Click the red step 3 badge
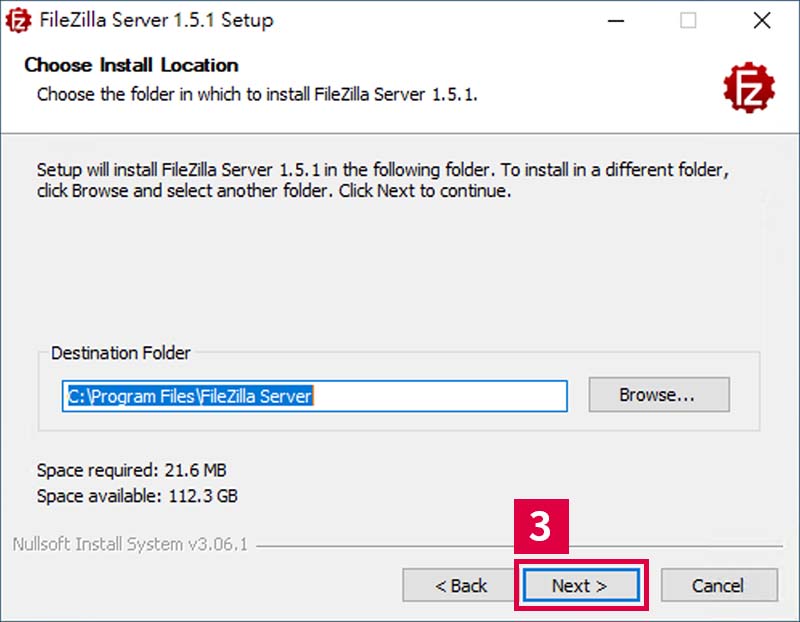The height and width of the screenshot is (622, 800). (541, 526)
